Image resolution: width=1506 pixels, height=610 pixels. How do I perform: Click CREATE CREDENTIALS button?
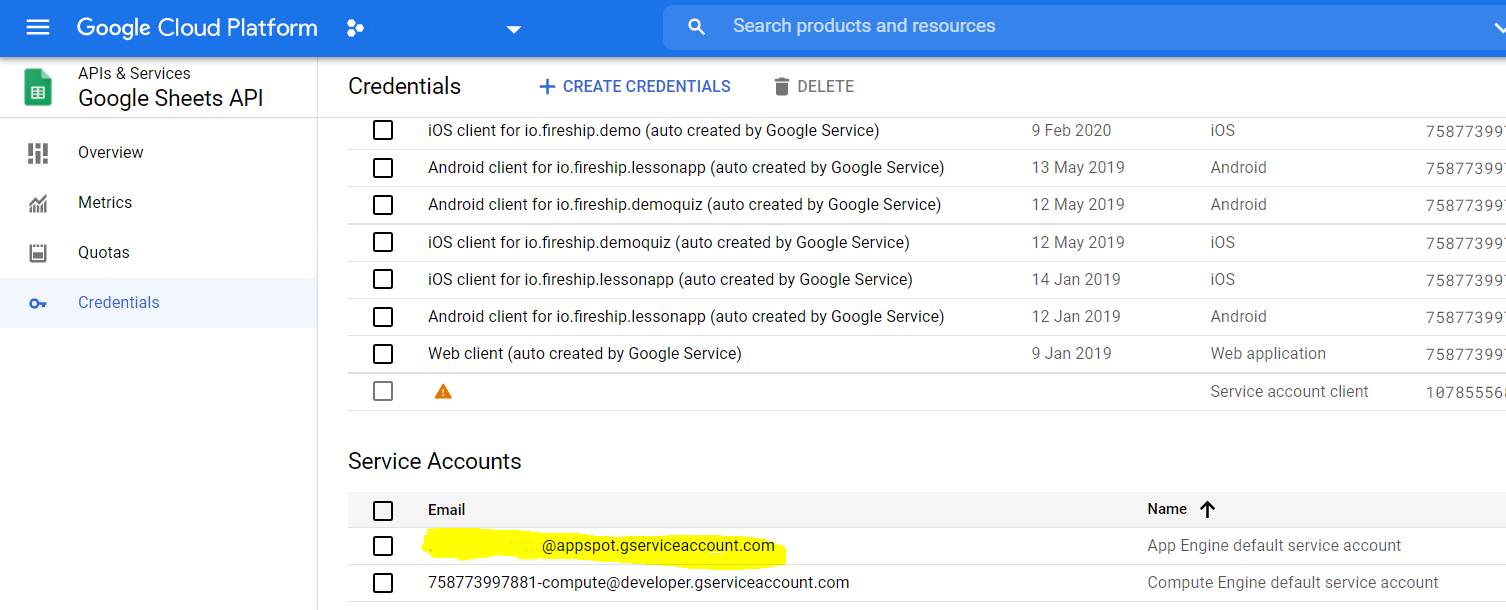click(635, 87)
